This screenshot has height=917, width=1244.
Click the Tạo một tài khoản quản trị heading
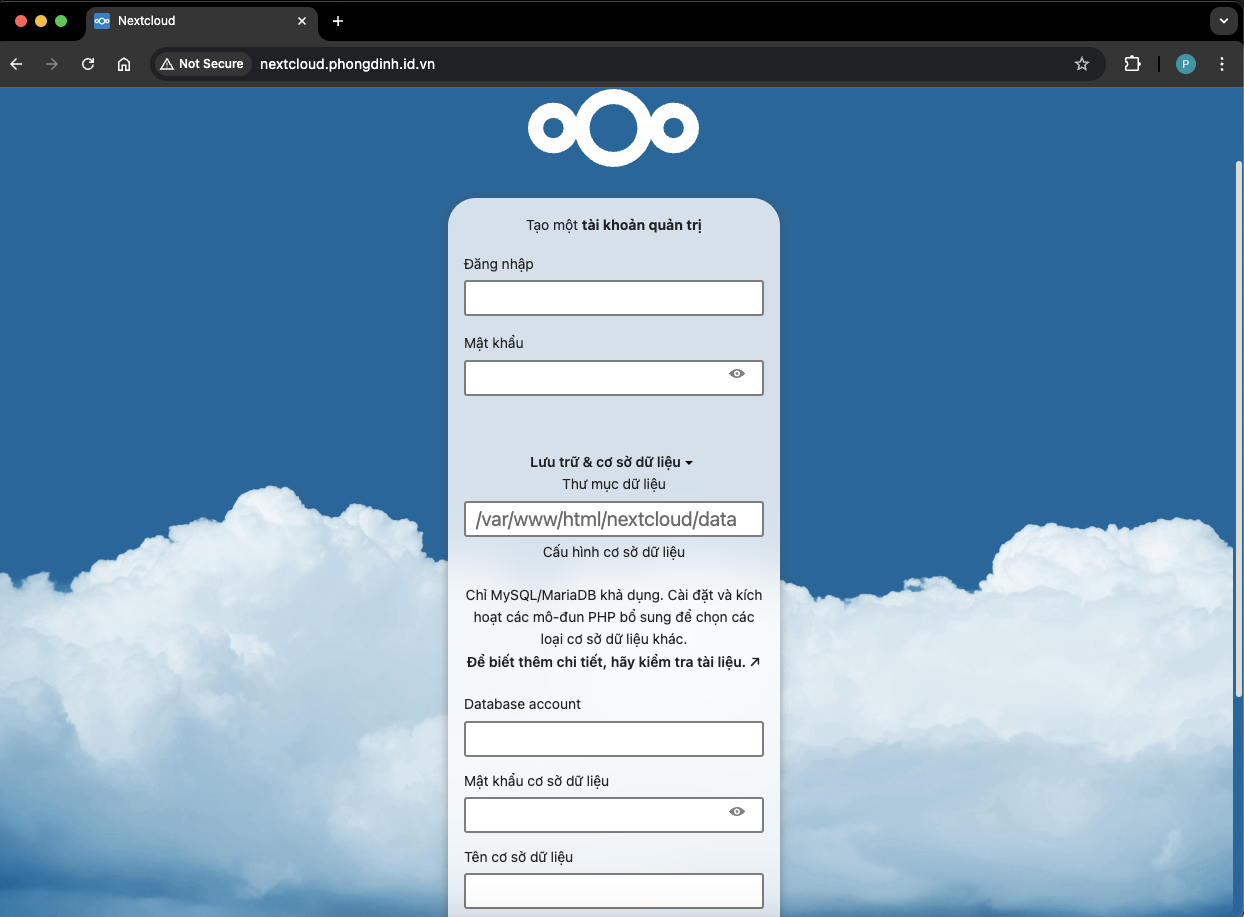[x=614, y=225]
